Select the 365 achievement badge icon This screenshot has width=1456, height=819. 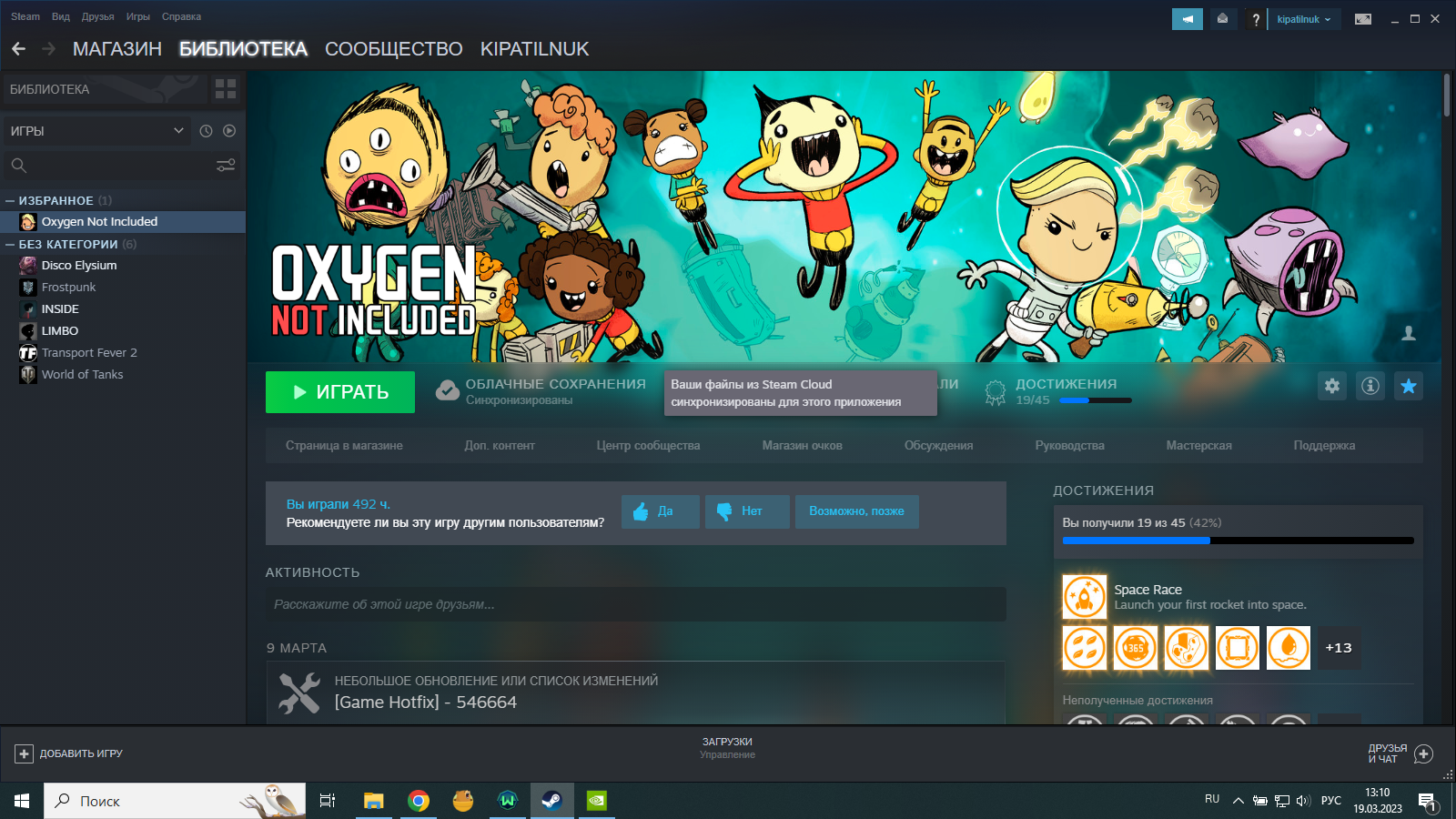click(1136, 648)
